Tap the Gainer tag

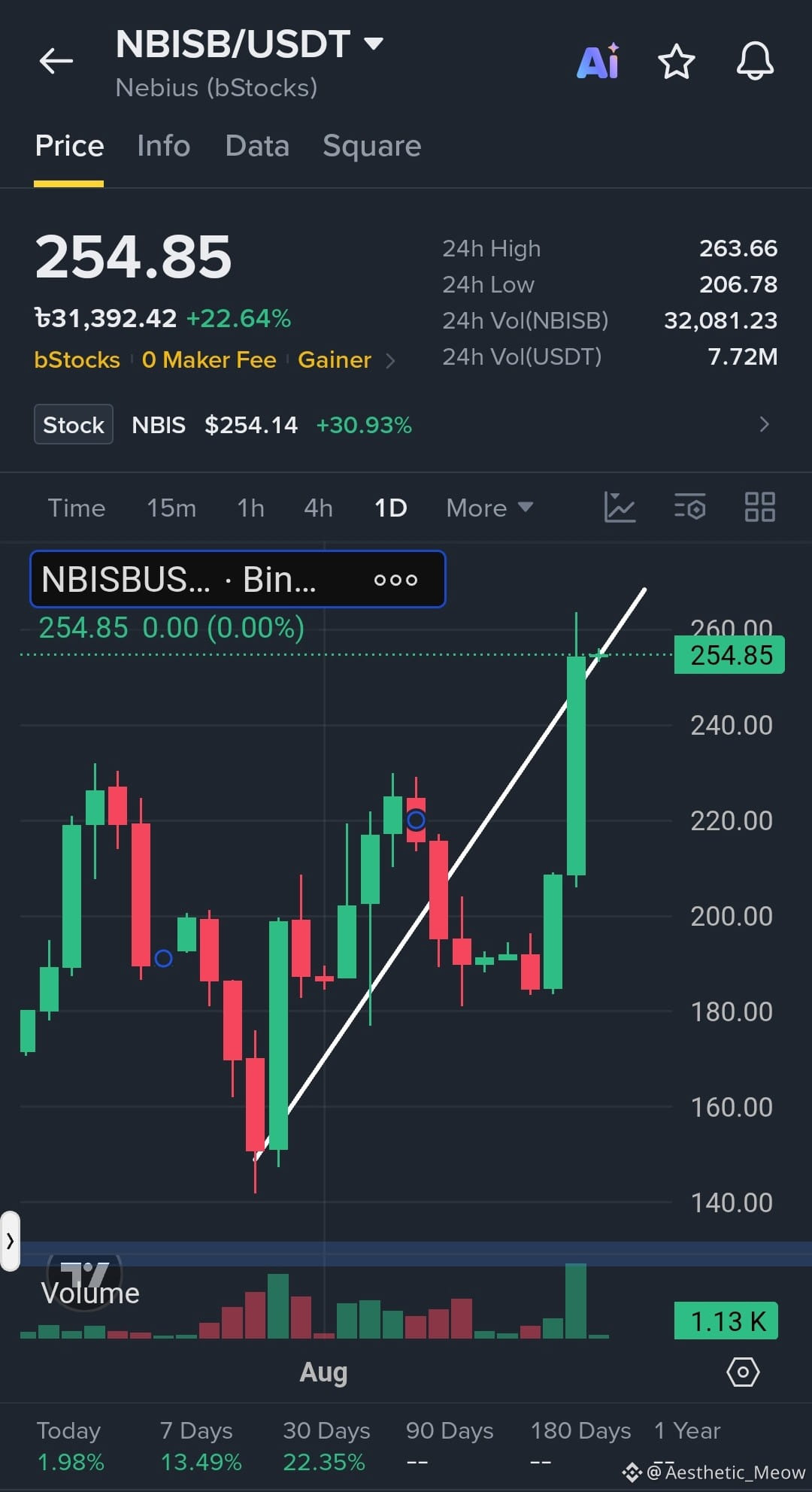pos(335,360)
